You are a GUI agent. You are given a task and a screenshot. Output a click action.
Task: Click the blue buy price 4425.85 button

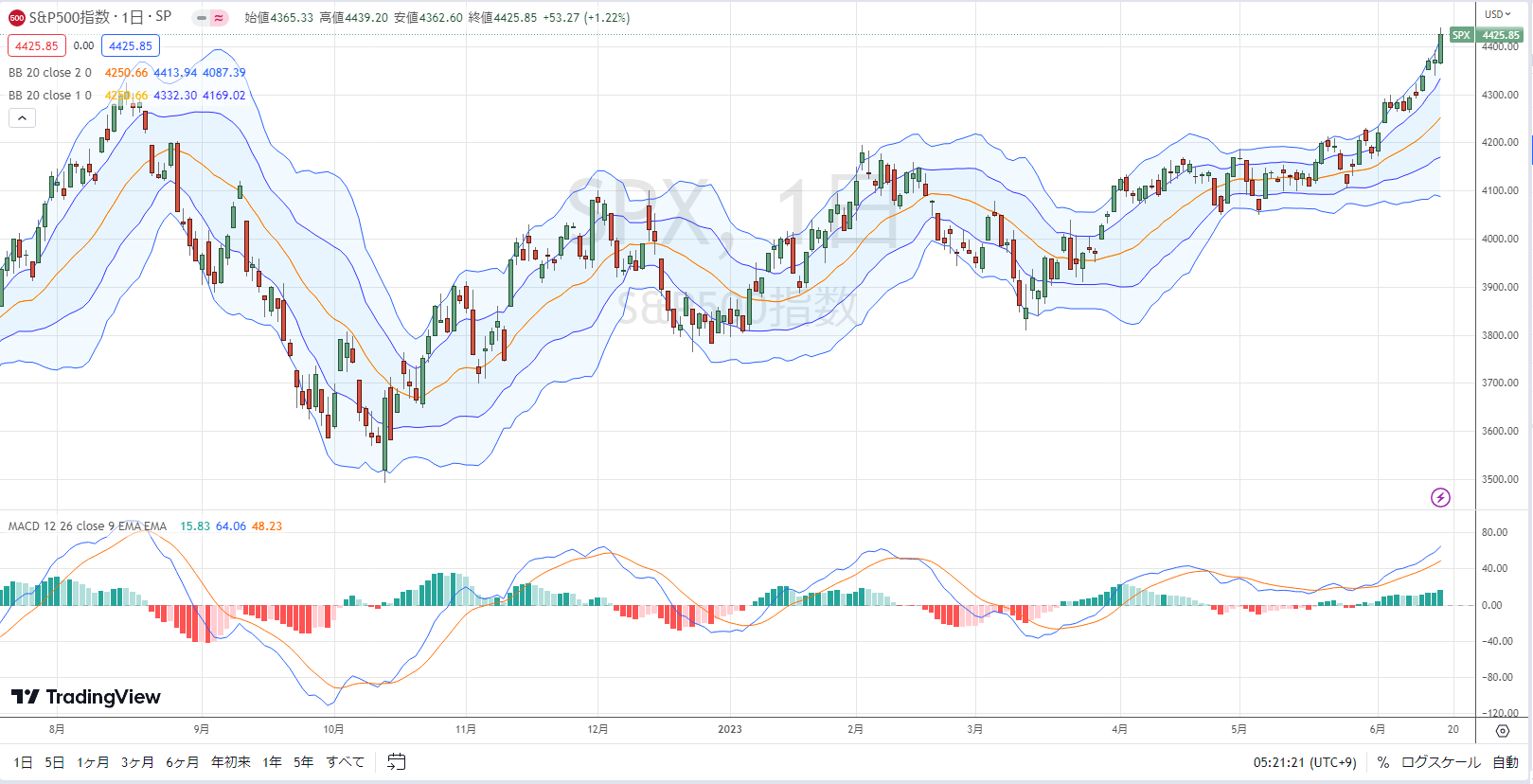pos(131,45)
